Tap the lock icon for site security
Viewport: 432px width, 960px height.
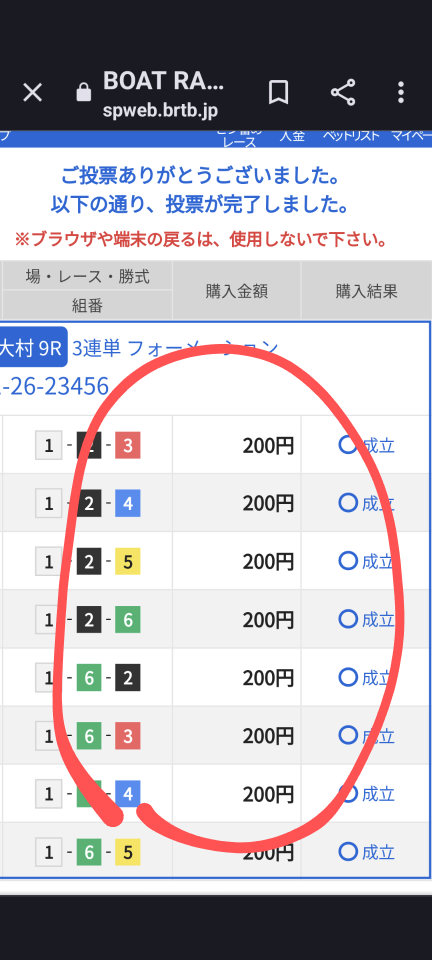(83, 92)
